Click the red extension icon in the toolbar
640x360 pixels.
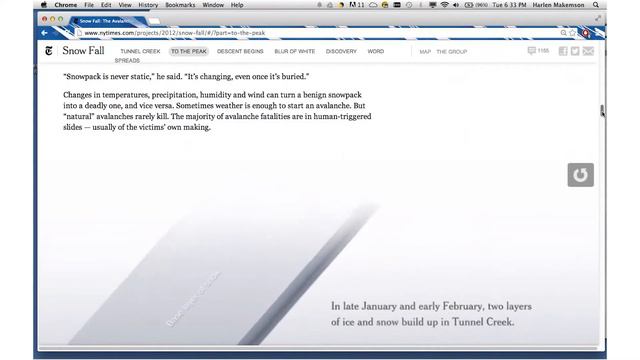[x=586, y=33]
